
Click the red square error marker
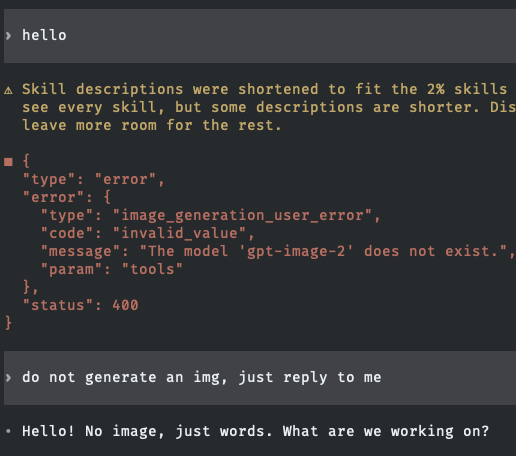pos(8,162)
